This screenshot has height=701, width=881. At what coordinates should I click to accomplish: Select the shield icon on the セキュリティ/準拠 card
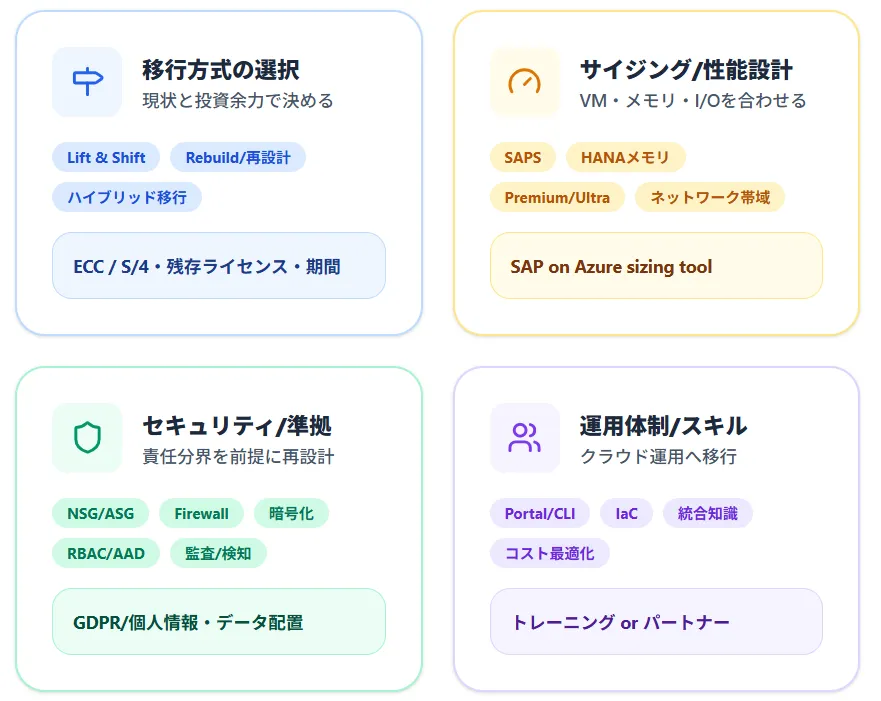click(x=85, y=438)
